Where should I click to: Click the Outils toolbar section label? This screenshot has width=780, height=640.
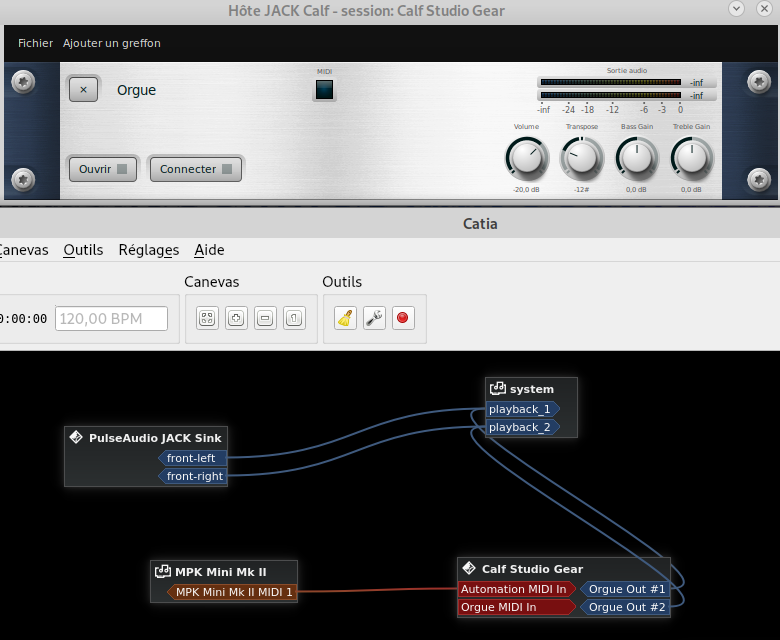pyautogui.click(x=342, y=282)
